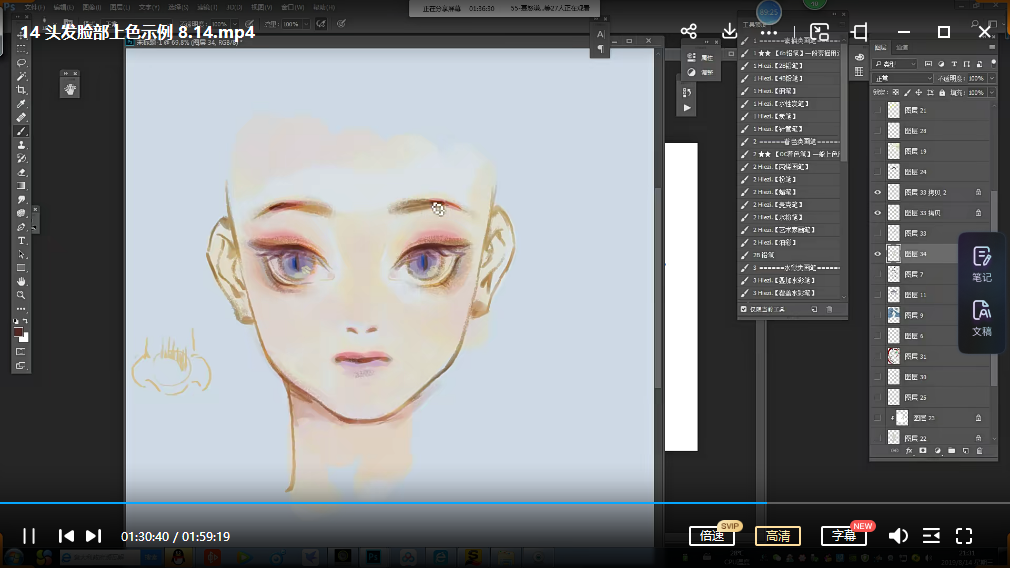
Task: Open the 文稿 transcript side panel
Action: pos(982,318)
